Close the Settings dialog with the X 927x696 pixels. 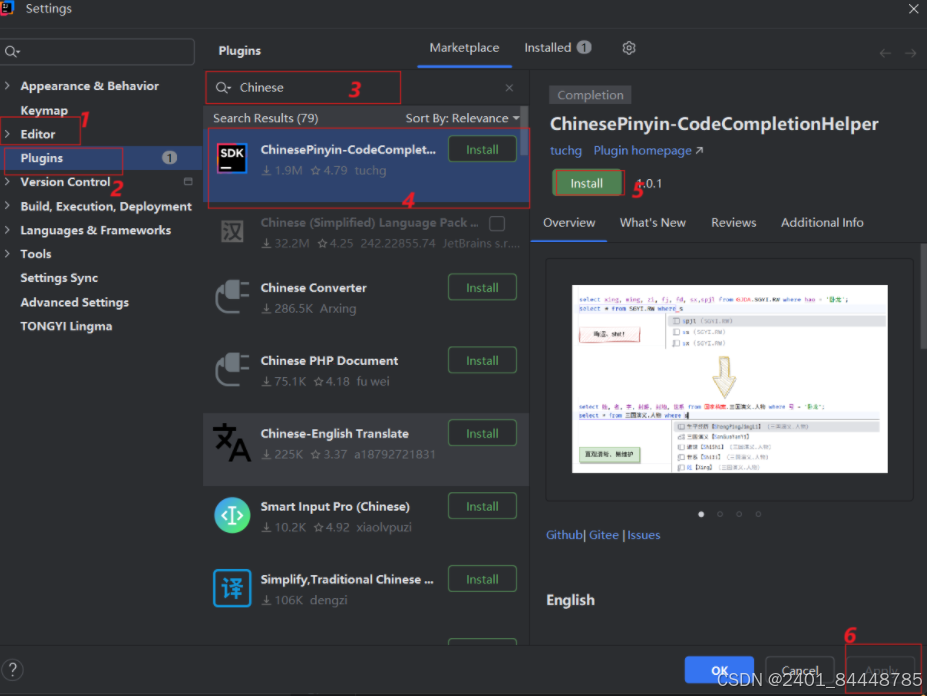[x=913, y=8]
